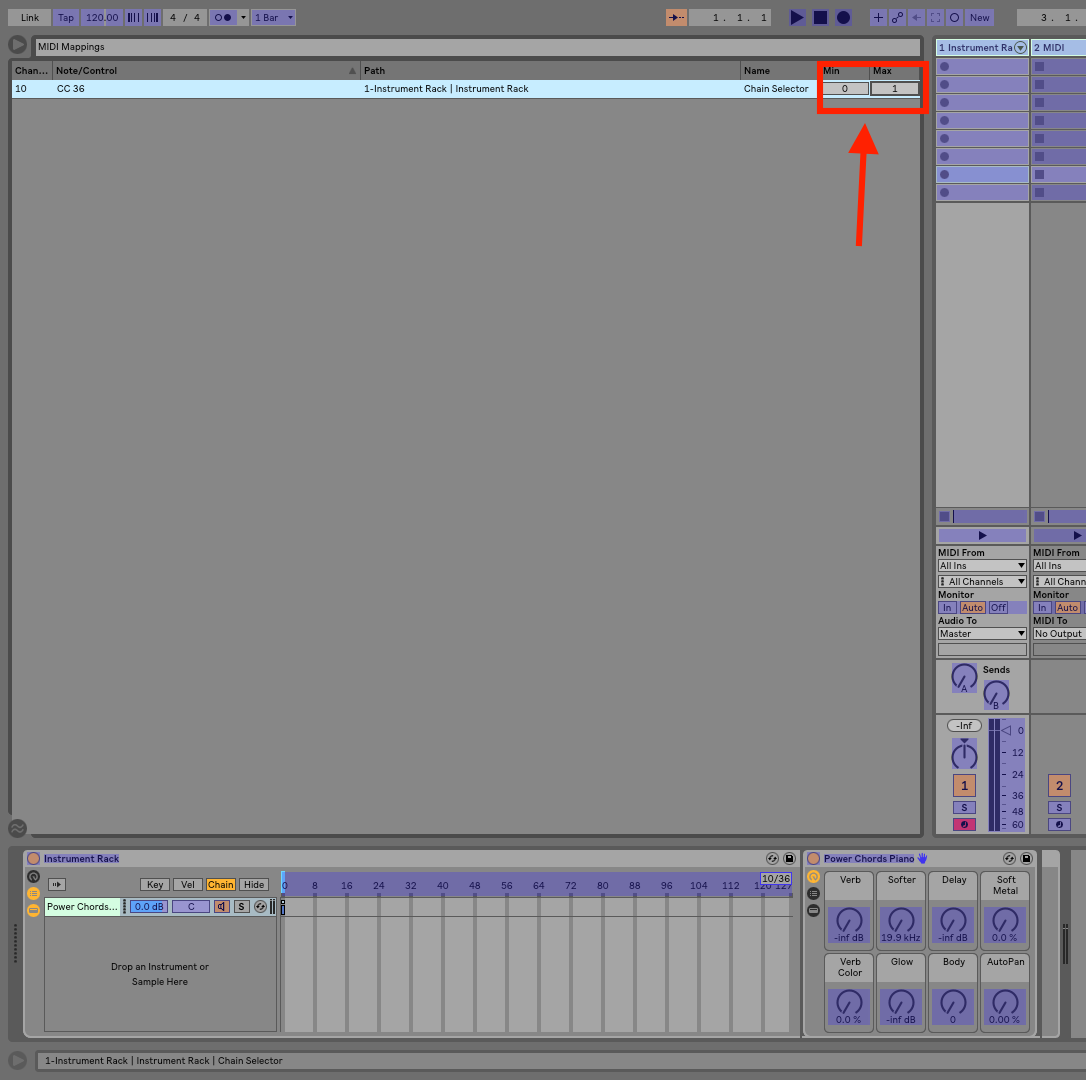
Task: Sort by the Note/Control column header
Action: tap(206, 70)
